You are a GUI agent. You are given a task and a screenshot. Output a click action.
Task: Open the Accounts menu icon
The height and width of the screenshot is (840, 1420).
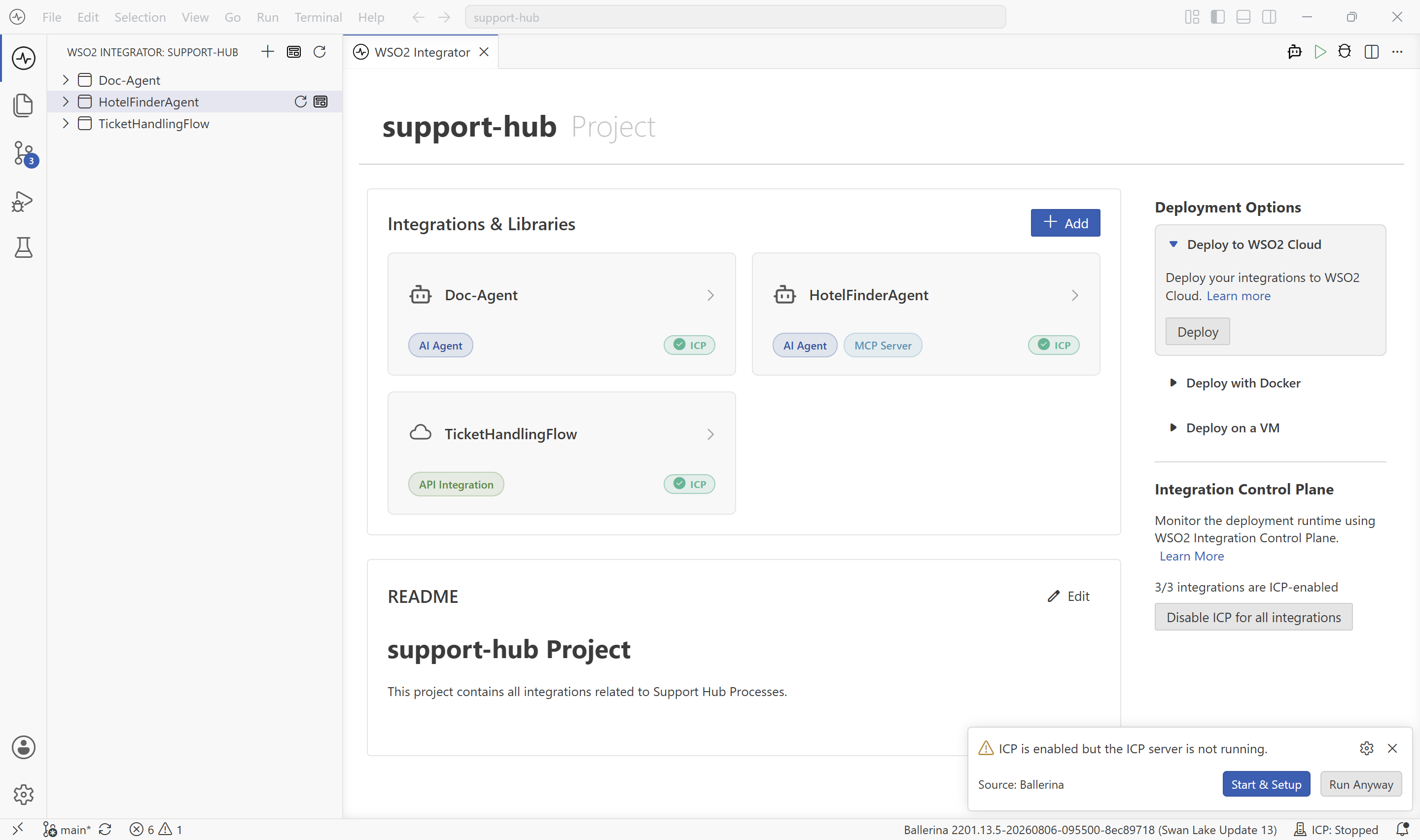(23, 747)
